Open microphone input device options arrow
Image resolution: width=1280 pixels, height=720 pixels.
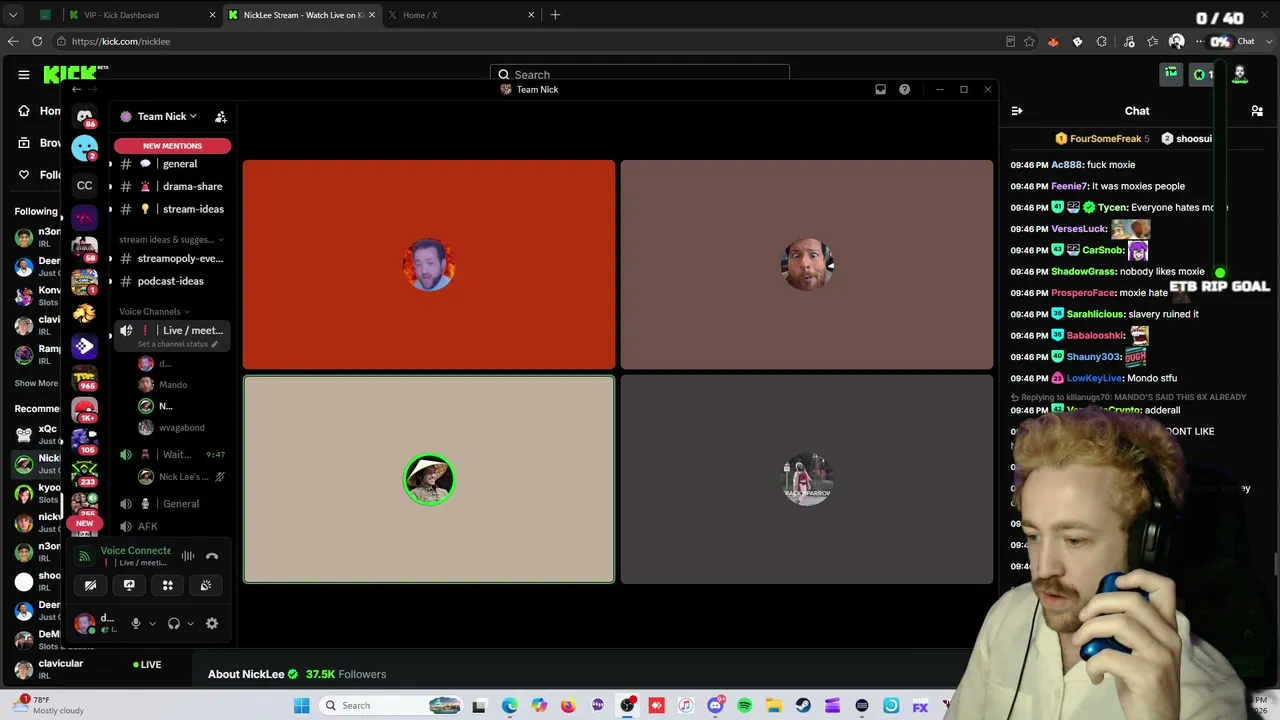(152, 623)
